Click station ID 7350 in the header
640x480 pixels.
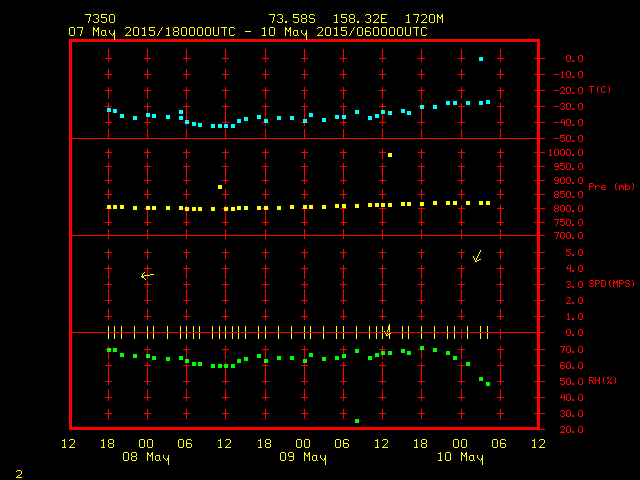pos(99,19)
